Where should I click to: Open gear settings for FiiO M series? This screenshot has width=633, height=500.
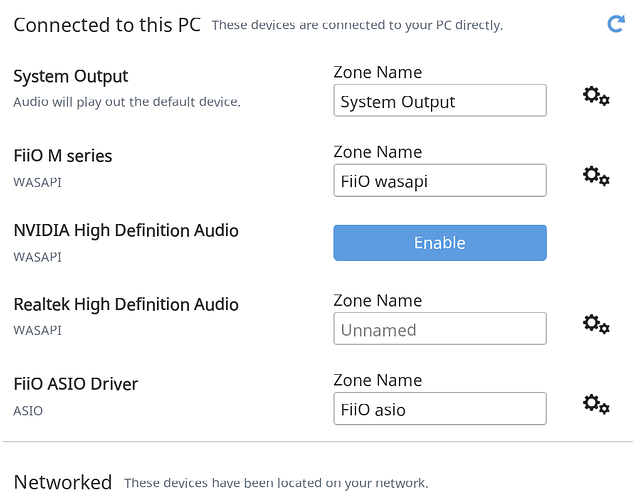click(x=596, y=176)
